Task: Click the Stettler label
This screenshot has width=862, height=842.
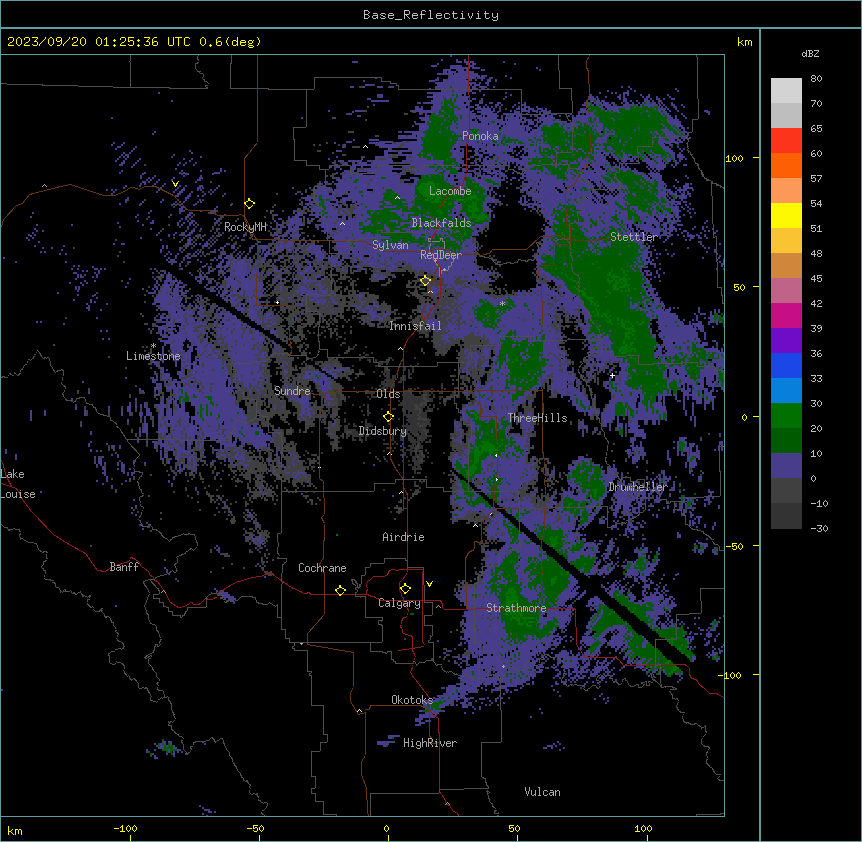Action: (633, 237)
